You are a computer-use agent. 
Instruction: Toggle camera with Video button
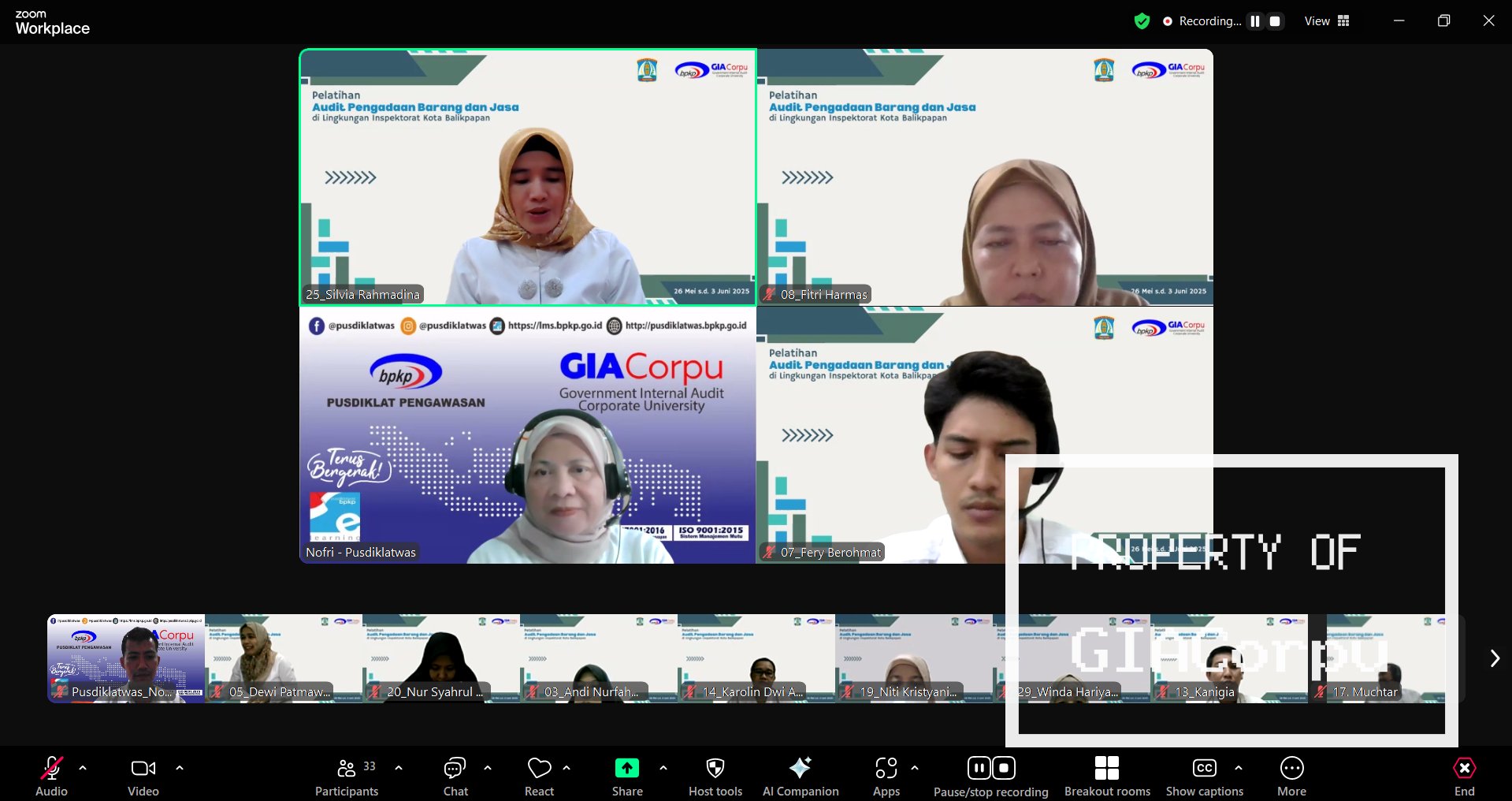click(143, 777)
